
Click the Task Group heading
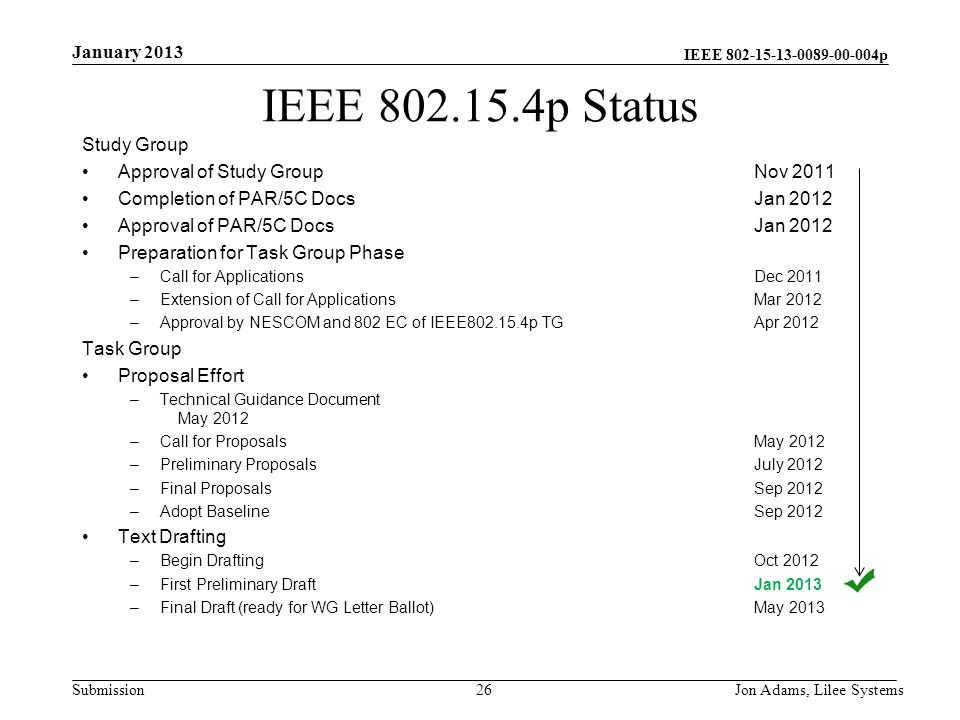[132, 348]
